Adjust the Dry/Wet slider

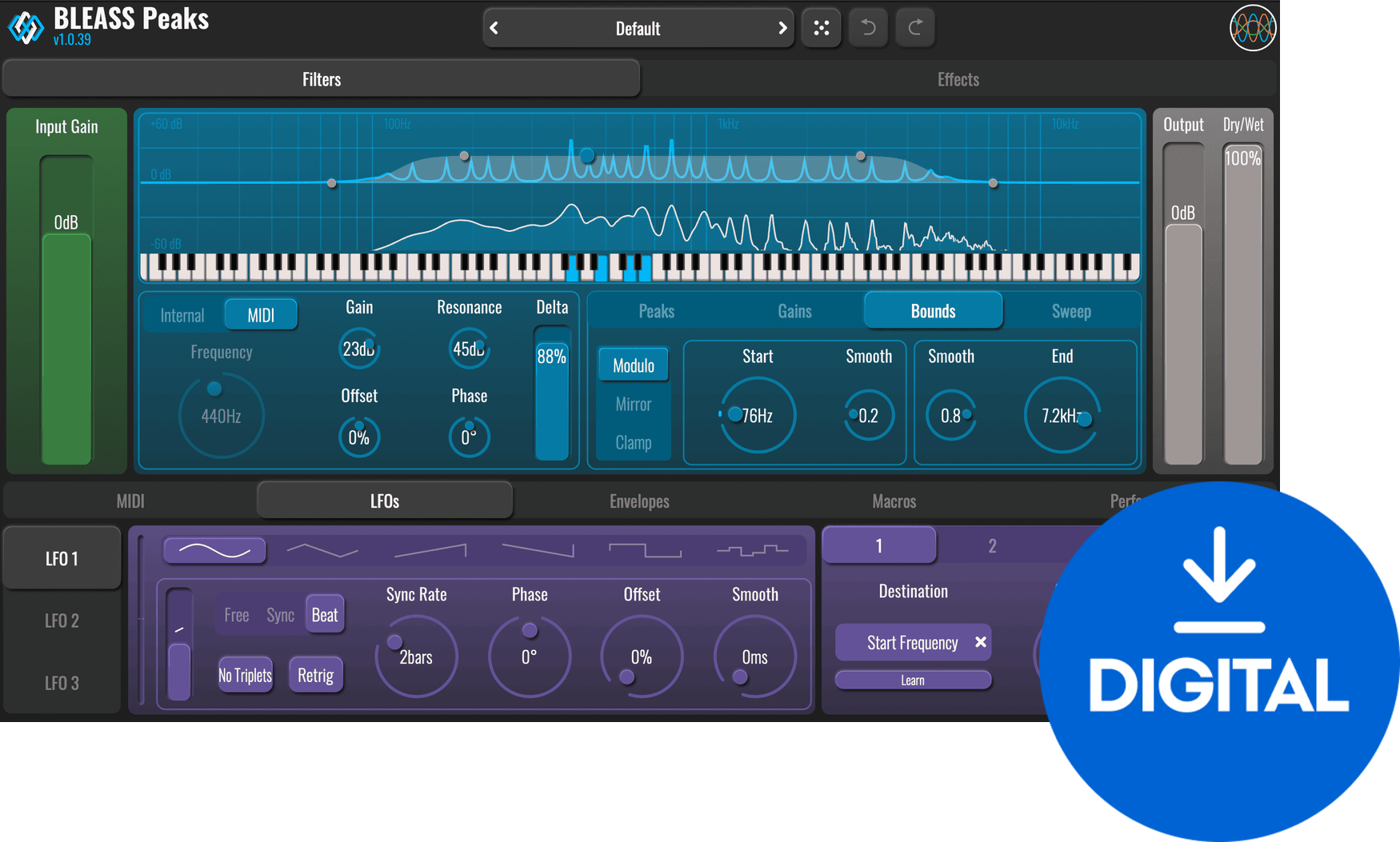1242,304
